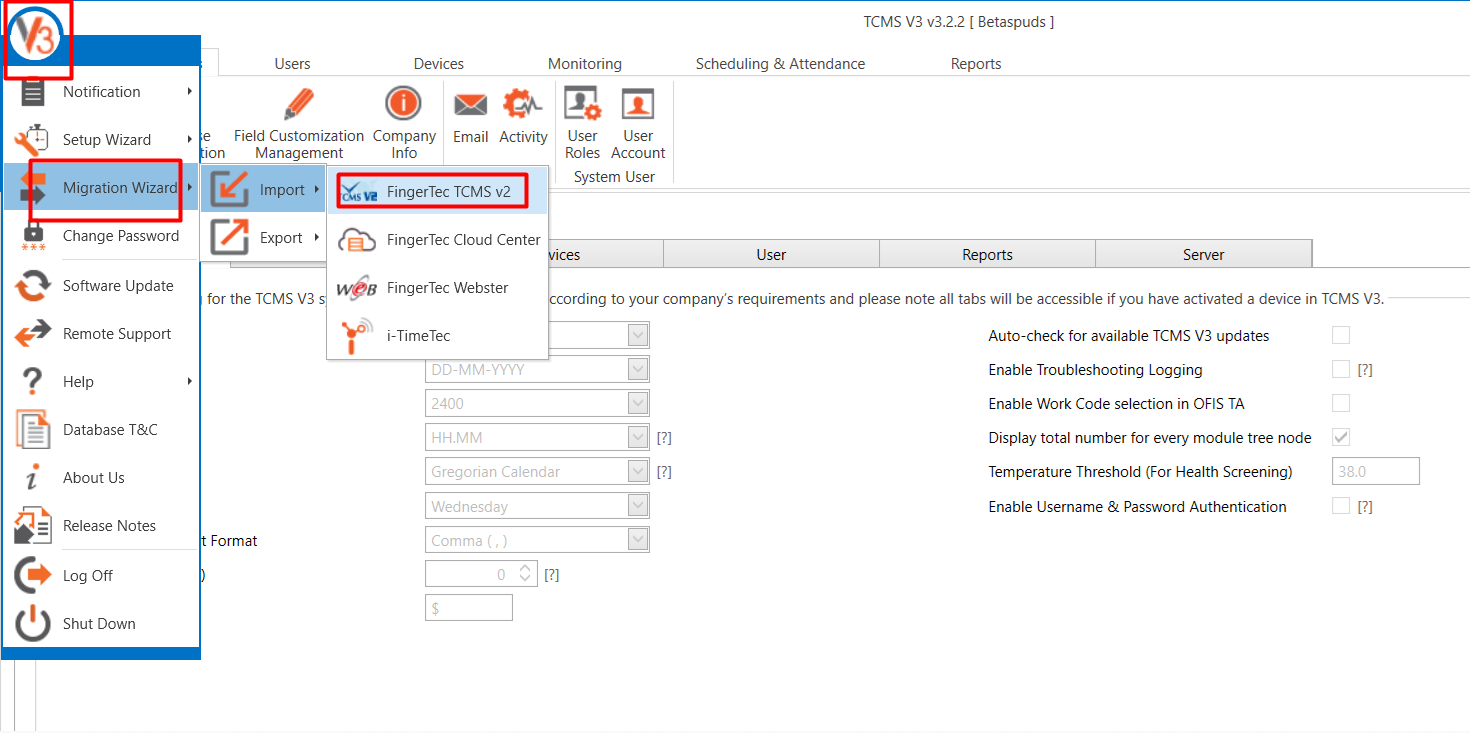Click the Shut Down power icon
1470x733 pixels.
click(x=33, y=624)
